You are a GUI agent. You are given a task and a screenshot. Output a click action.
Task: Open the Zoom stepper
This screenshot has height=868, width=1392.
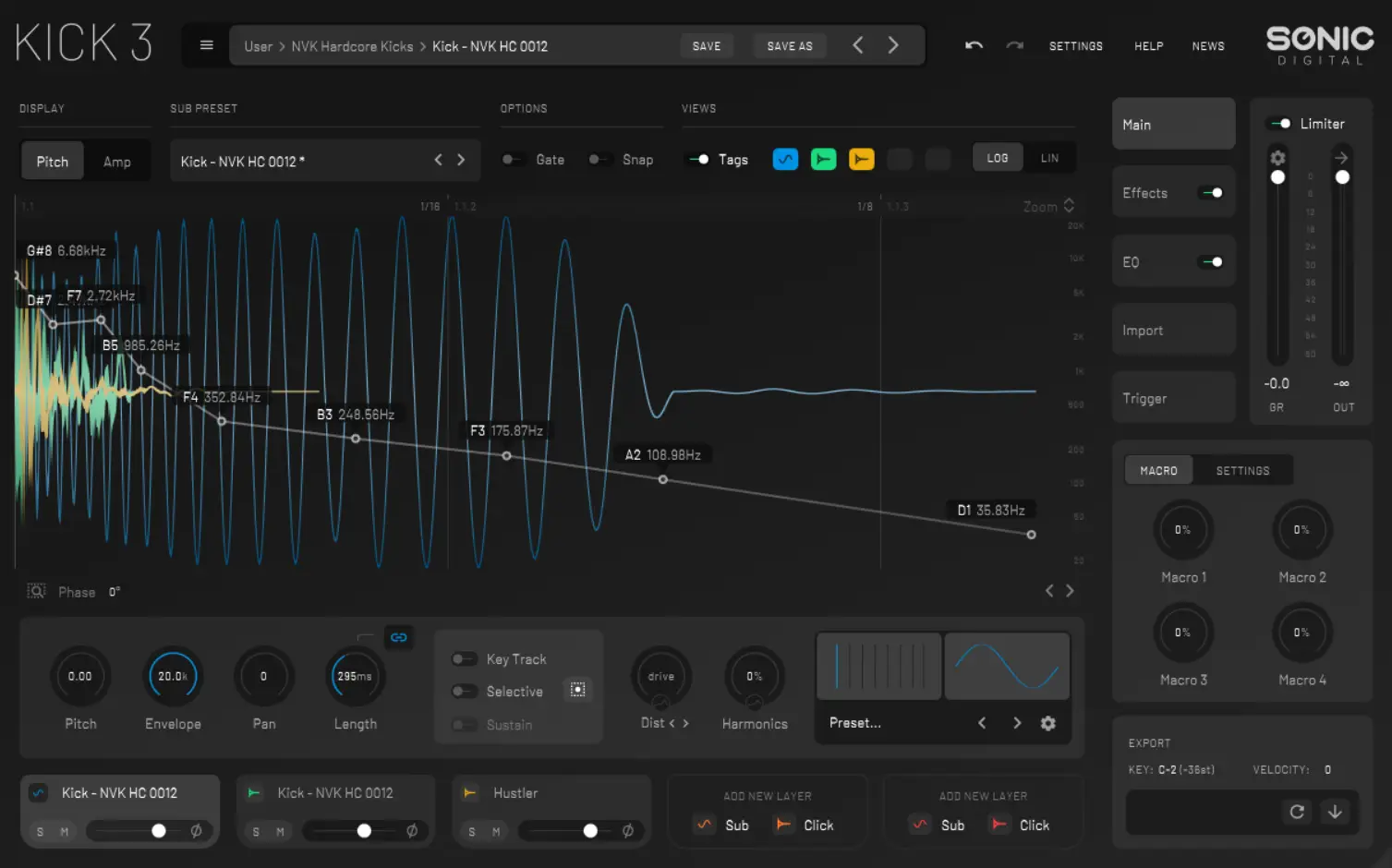pyautogui.click(x=1069, y=205)
